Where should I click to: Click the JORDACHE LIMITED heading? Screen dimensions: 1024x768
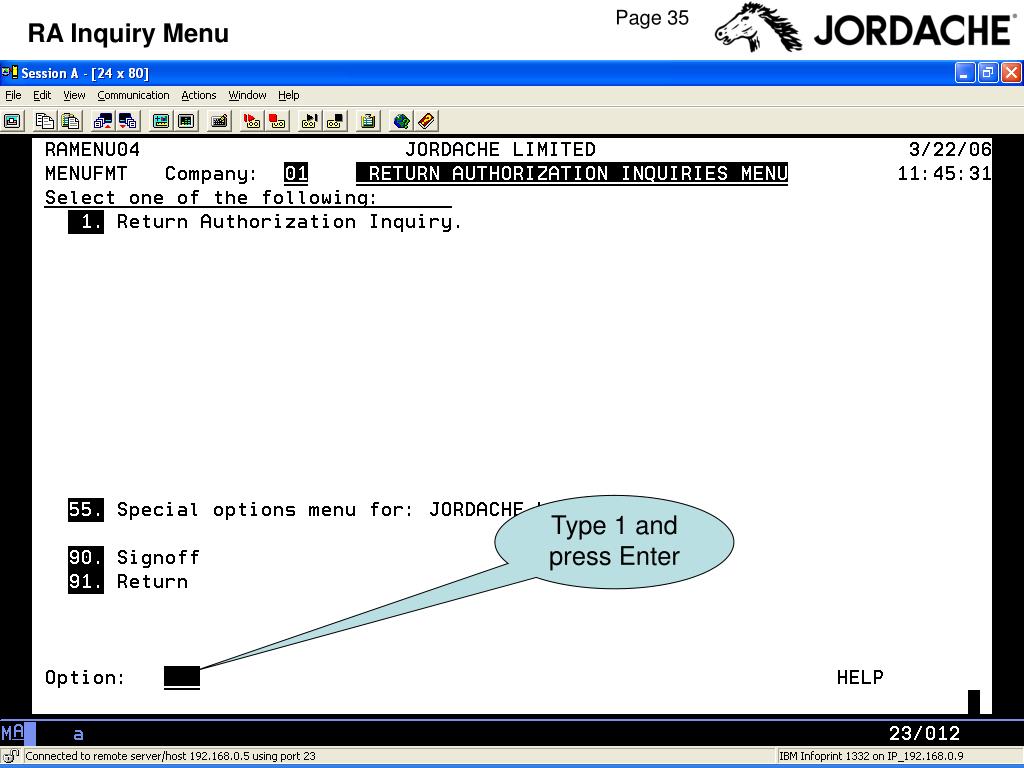(500, 150)
